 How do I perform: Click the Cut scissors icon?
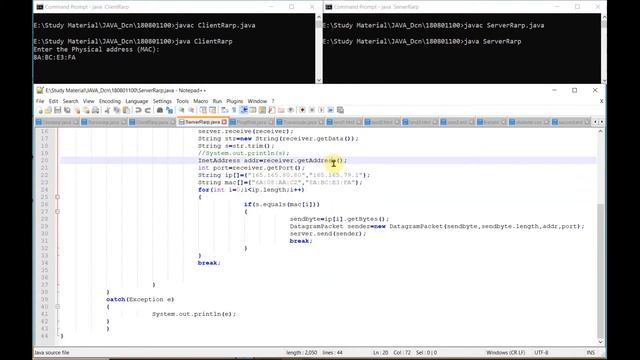point(107,110)
